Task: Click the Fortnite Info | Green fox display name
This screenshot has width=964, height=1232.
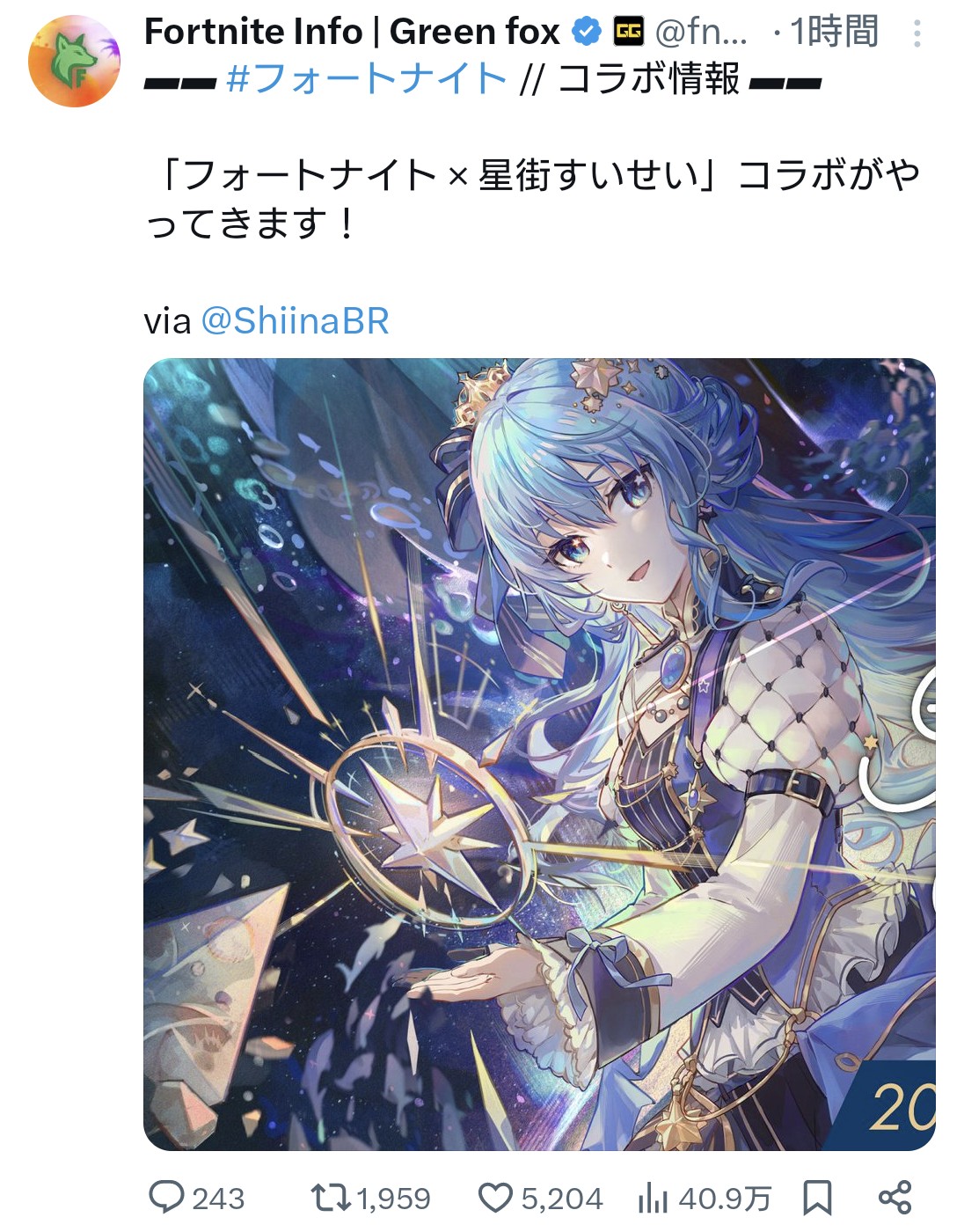Action: coord(352,33)
